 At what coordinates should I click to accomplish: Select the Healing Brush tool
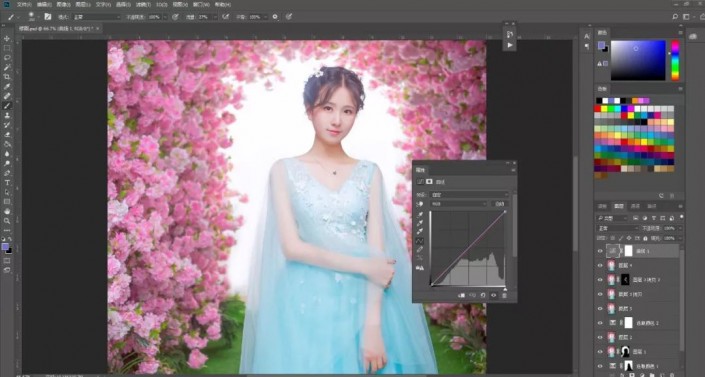point(7,96)
